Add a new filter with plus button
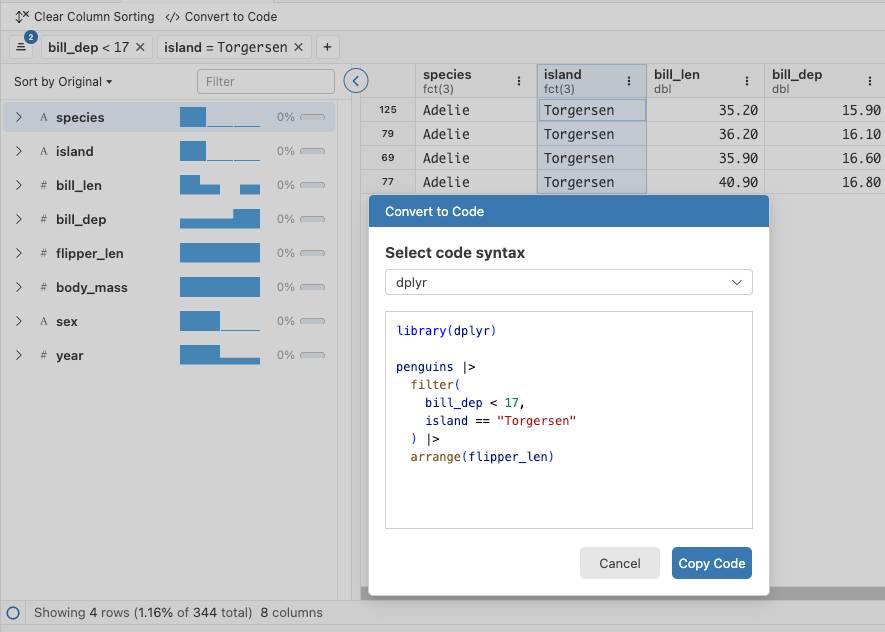The image size is (885, 632). click(x=327, y=47)
